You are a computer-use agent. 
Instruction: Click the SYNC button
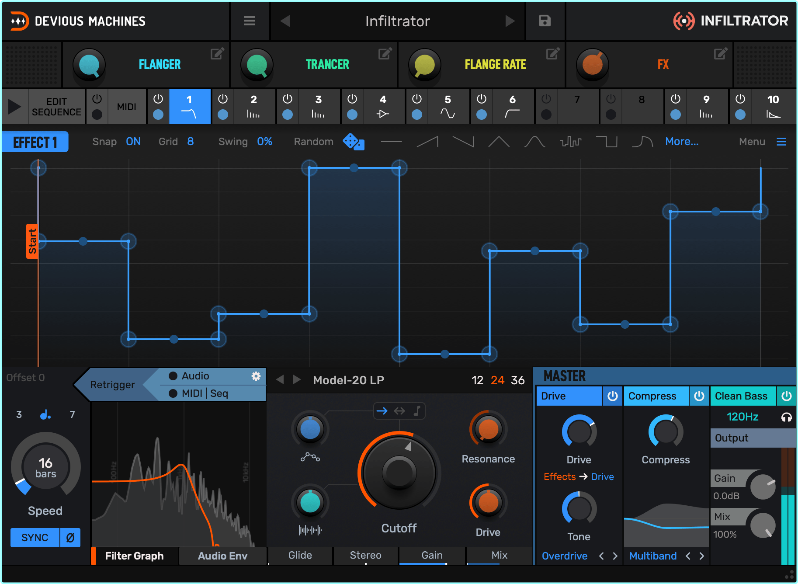pos(35,537)
